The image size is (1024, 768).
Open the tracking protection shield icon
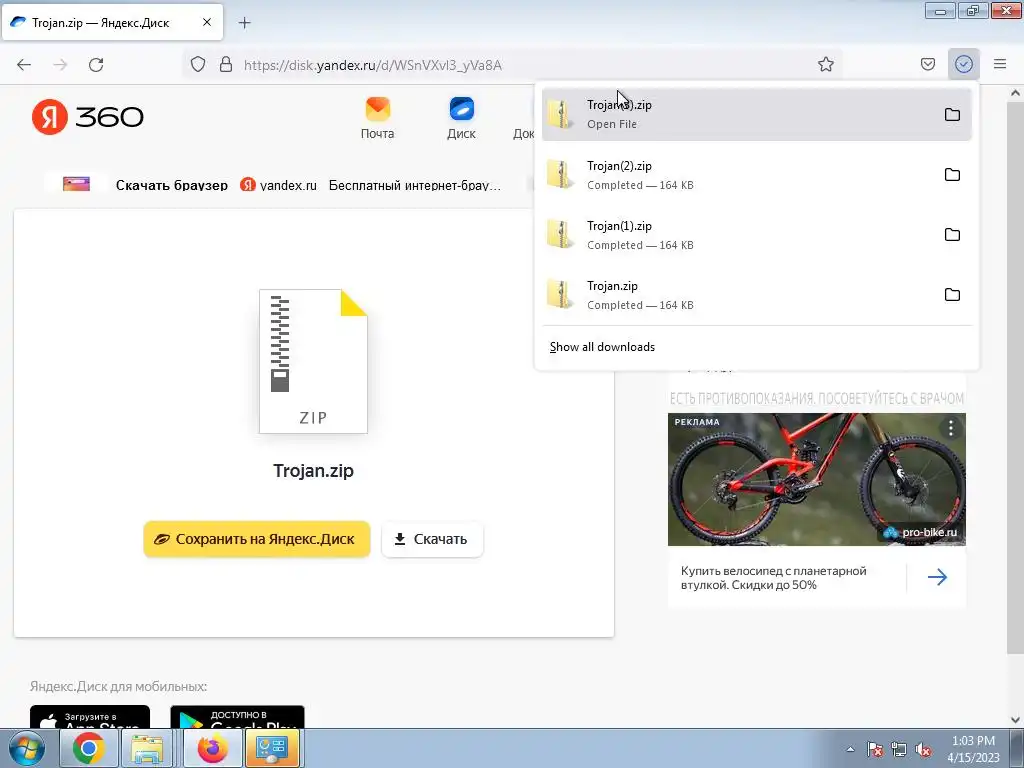click(x=198, y=65)
